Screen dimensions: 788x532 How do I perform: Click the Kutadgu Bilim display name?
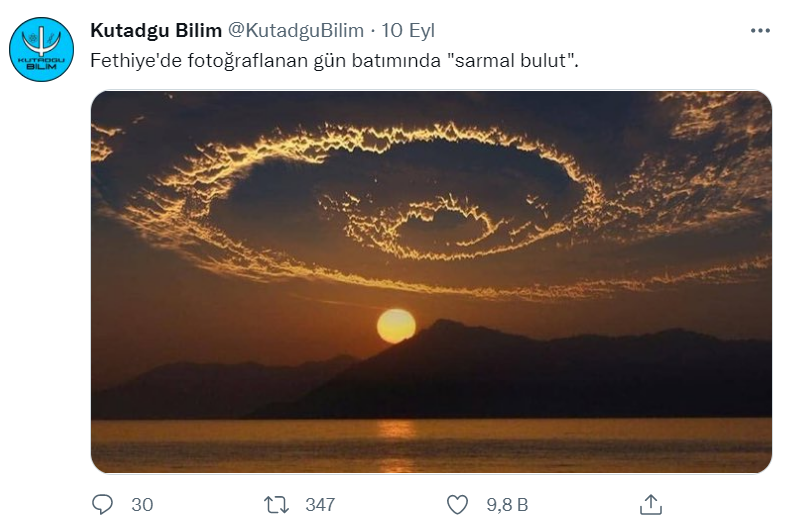(155, 30)
